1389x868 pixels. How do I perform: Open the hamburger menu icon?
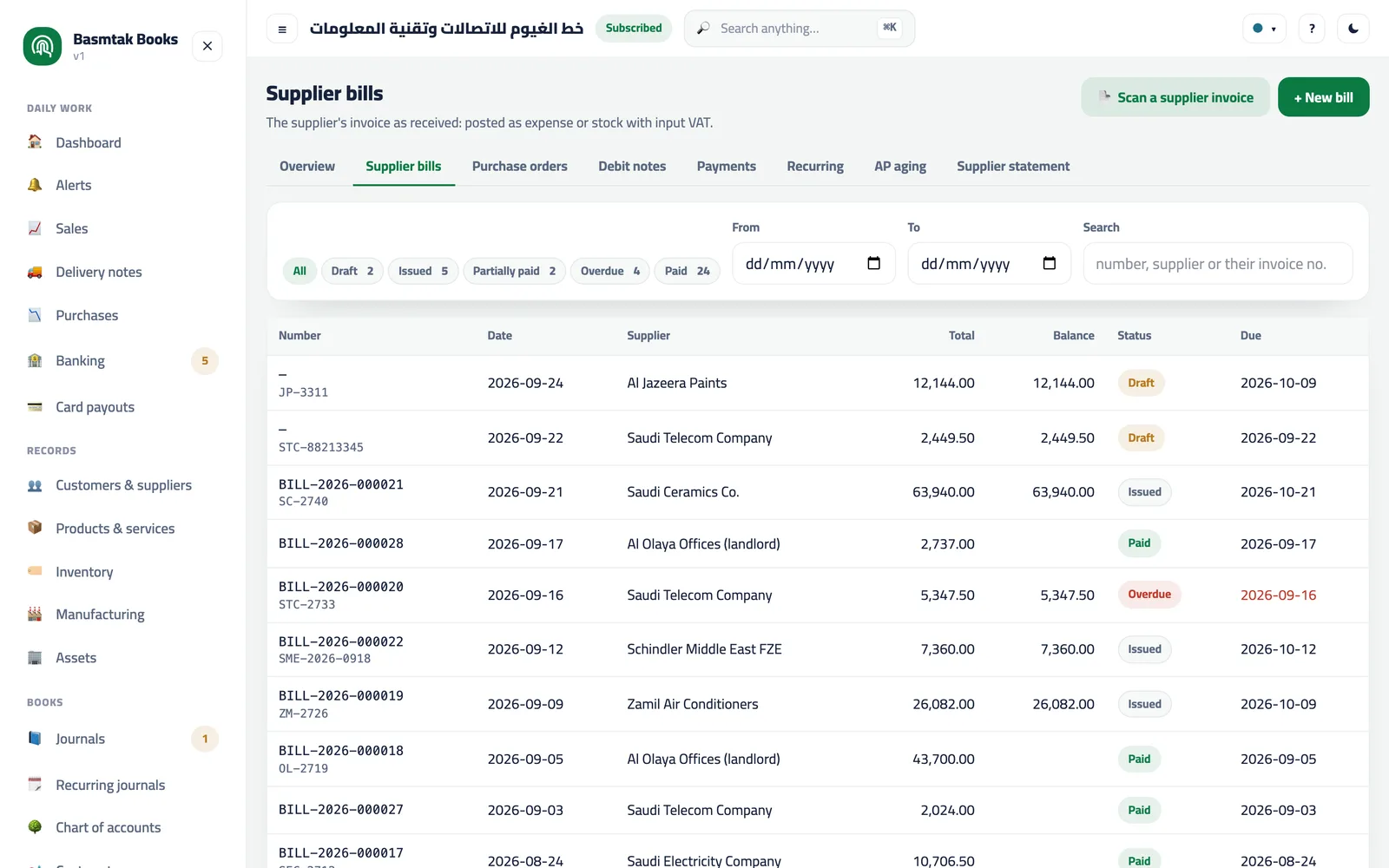tap(282, 29)
